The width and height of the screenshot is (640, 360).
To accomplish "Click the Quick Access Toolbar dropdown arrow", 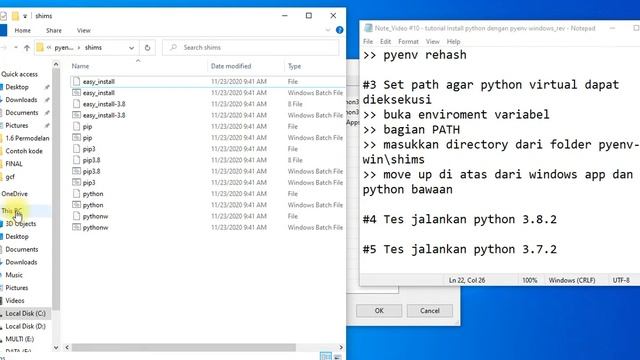I will pos(25,16).
